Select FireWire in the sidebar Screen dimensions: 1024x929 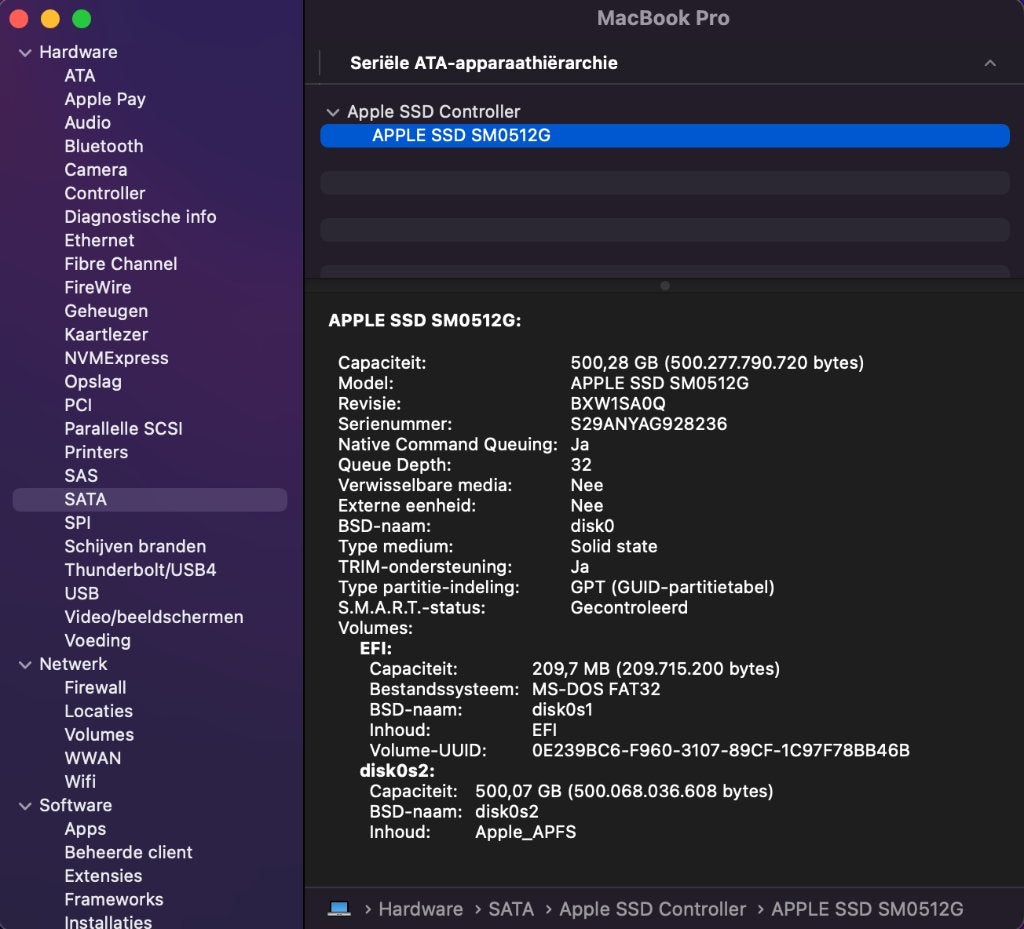98,287
